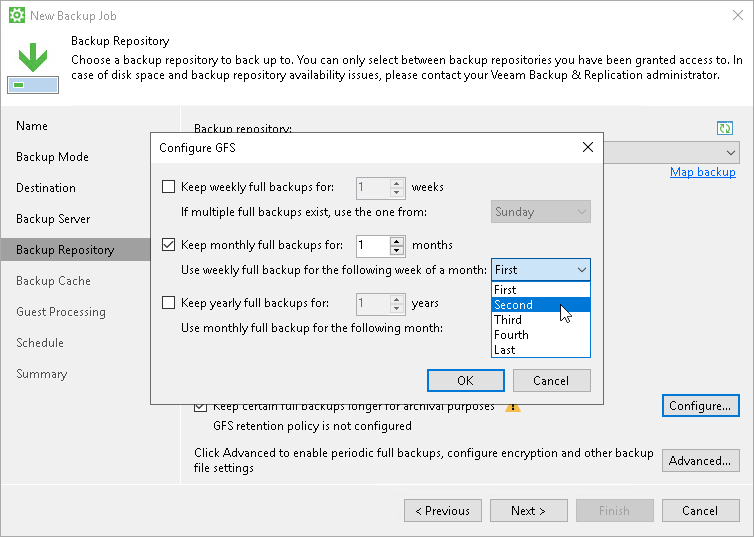Uncheck Keep monthly full backups checkbox
Image resolution: width=754 pixels, height=537 pixels.
pos(168,245)
